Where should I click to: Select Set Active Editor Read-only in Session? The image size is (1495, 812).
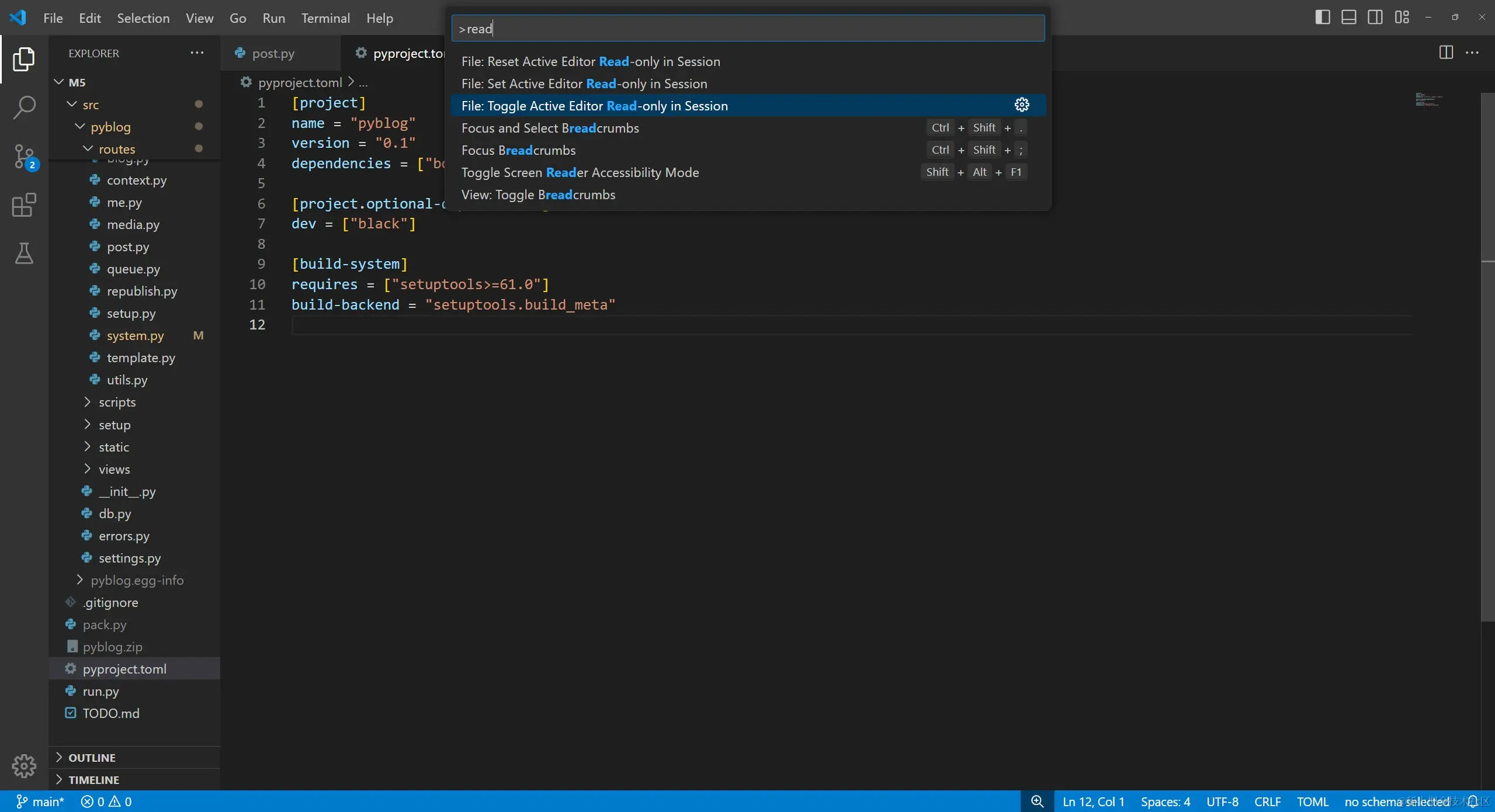point(584,84)
